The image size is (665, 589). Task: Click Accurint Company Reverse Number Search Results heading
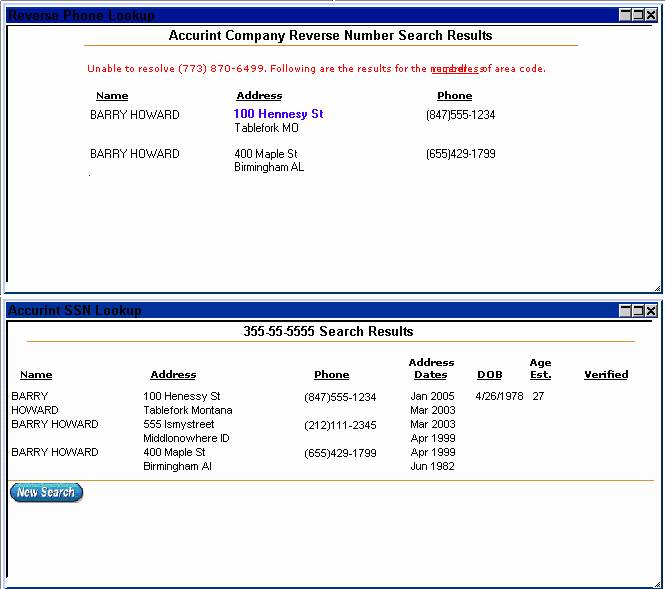pos(330,35)
